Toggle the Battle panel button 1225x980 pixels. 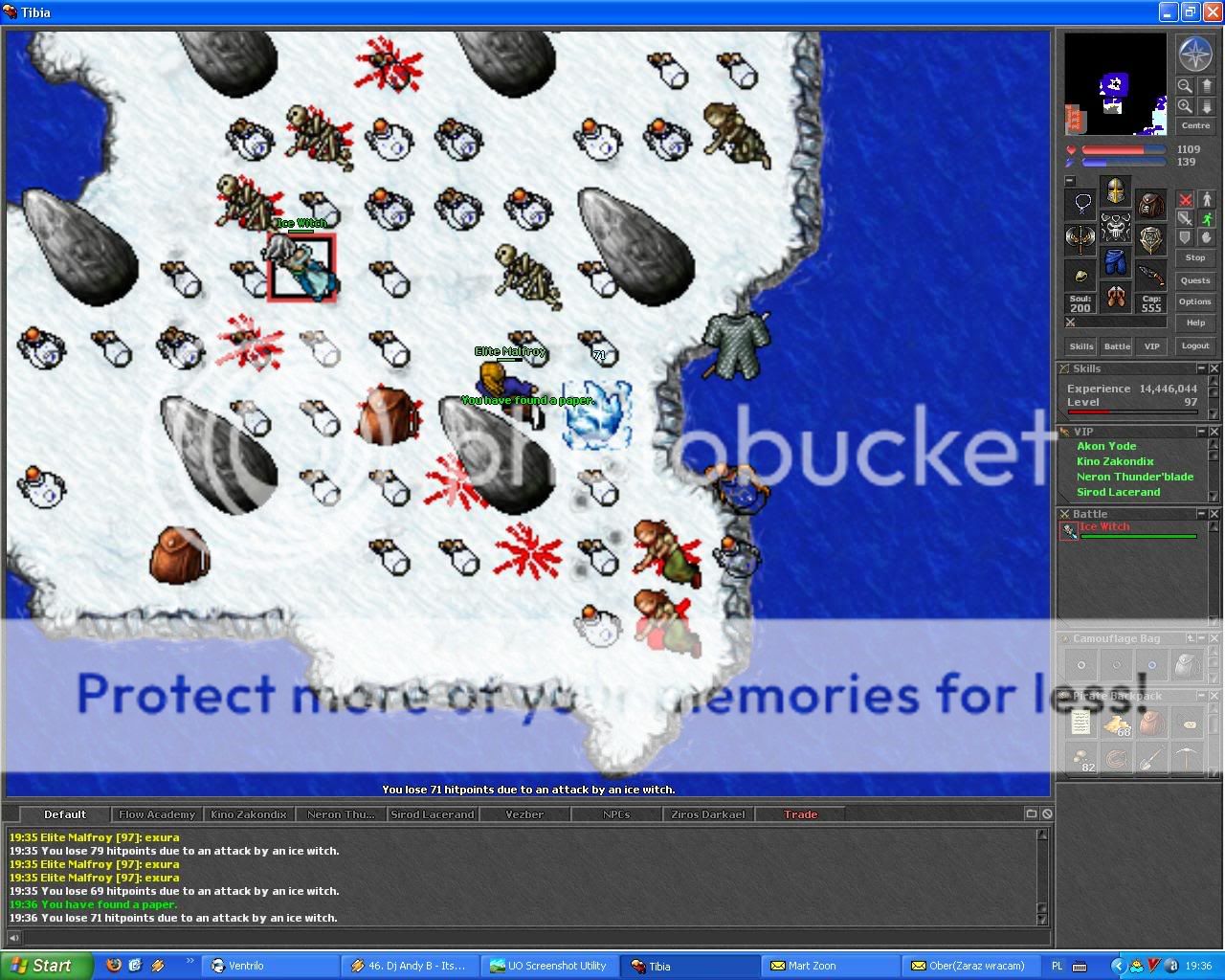tap(1117, 346)
